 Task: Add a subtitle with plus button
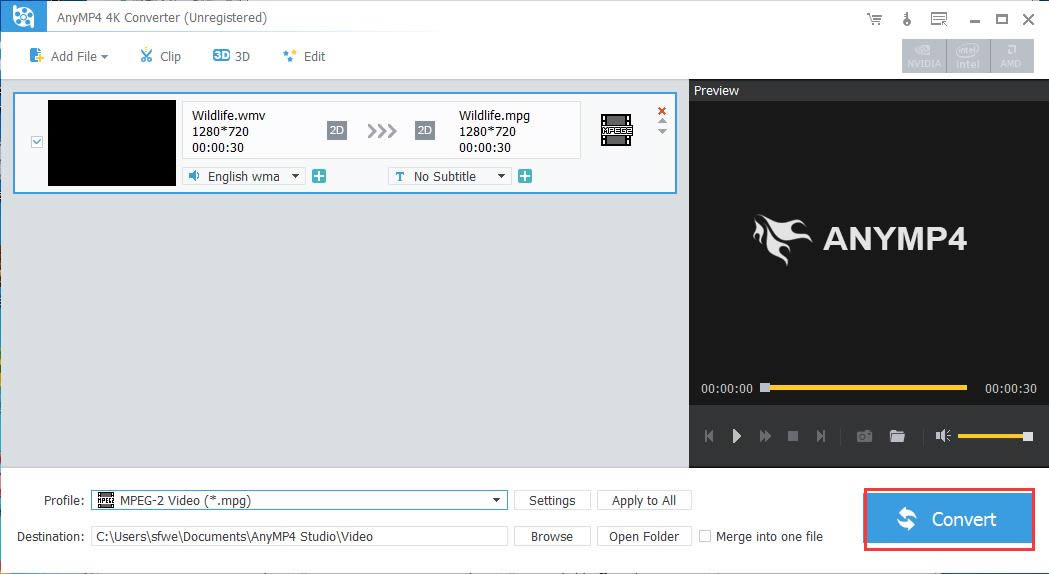pos(525,176)
